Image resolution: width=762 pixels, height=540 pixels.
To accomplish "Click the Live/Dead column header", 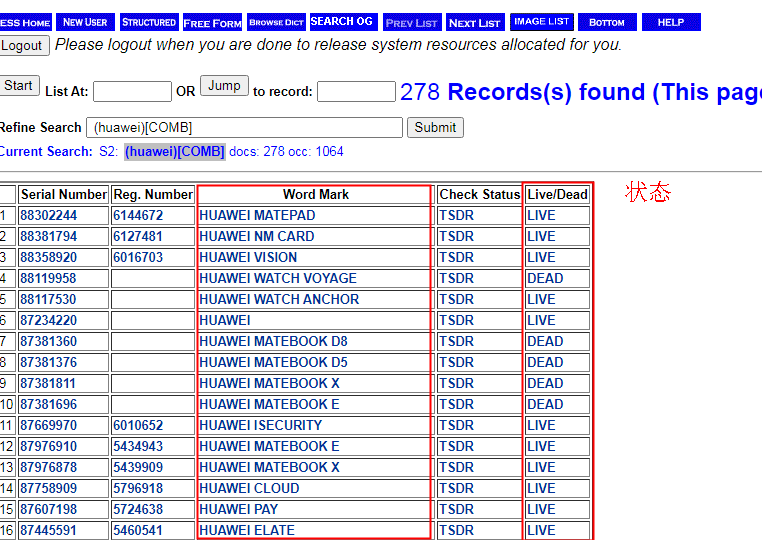I will 558,194.
